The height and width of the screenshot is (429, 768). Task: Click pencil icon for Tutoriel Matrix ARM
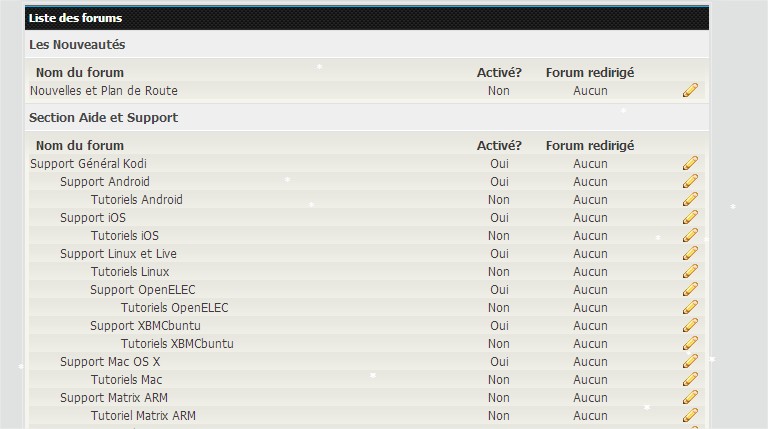click(690, 415)
